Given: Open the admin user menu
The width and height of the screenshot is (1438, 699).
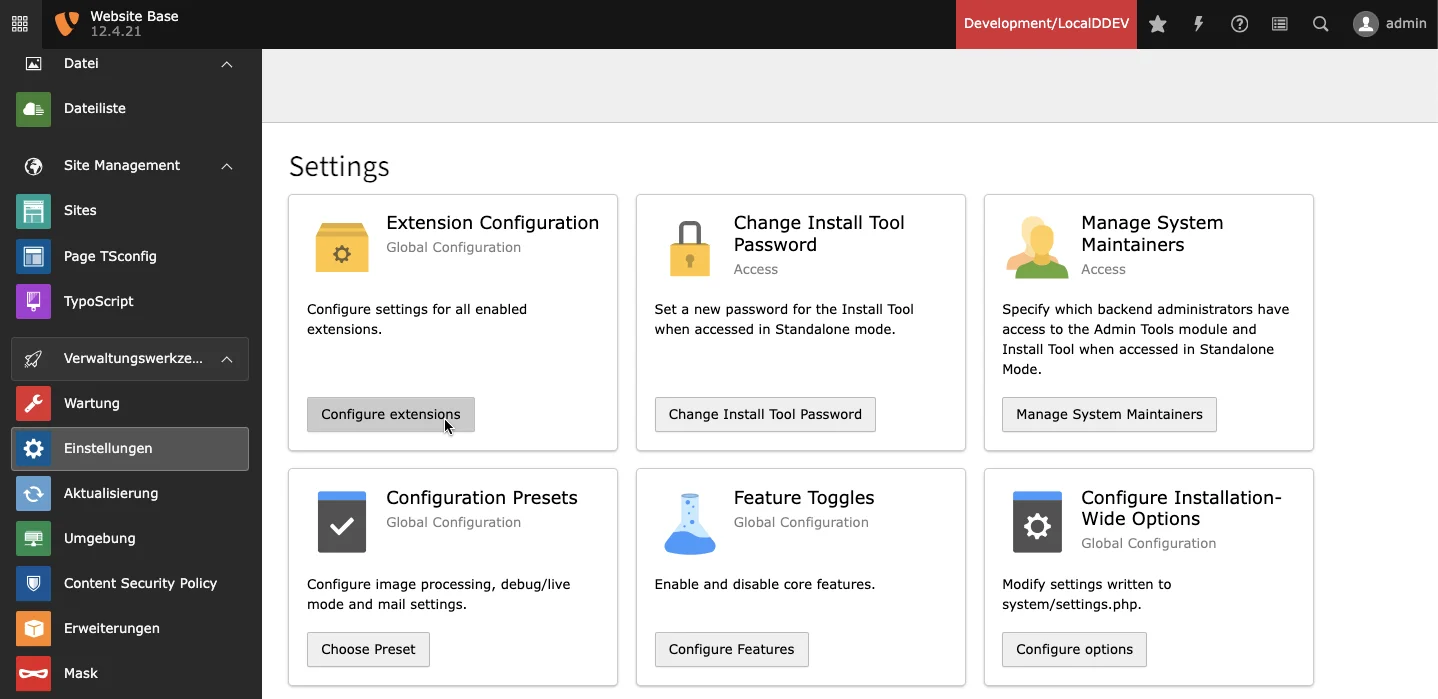Looking at the screenshot, I should click(x=1390, y=24).
